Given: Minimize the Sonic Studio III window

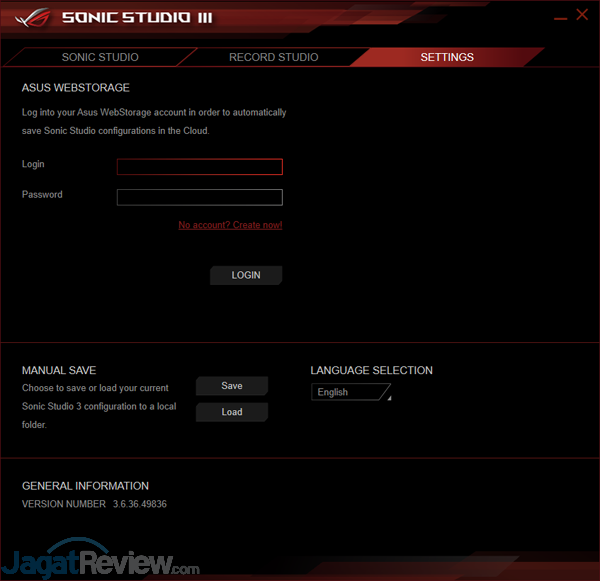Looking at the screenshot, I should coord(558,16).
